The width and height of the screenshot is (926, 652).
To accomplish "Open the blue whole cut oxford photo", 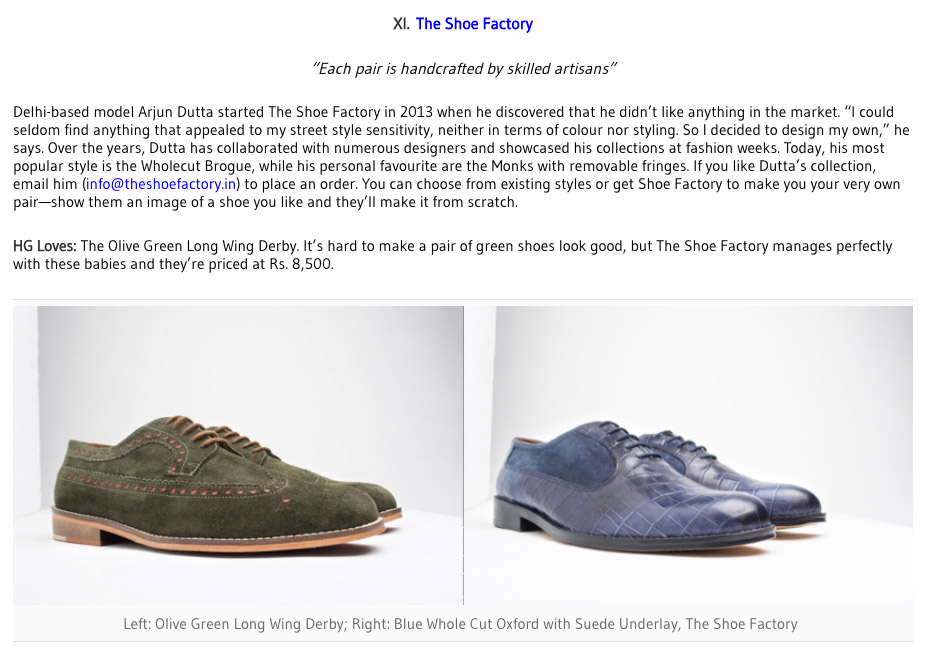I will tap(689, 455).
